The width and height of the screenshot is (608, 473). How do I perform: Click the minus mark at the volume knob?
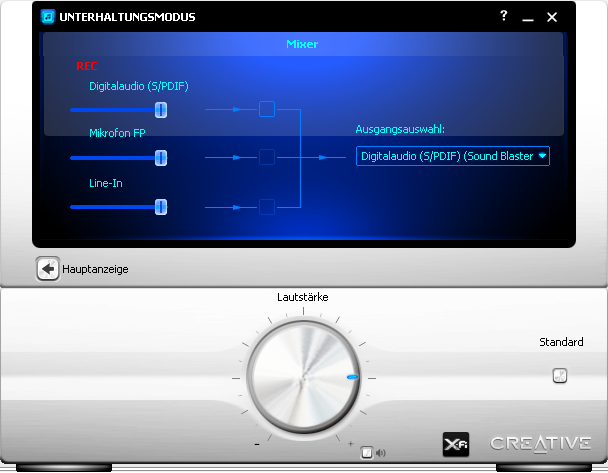257,444
